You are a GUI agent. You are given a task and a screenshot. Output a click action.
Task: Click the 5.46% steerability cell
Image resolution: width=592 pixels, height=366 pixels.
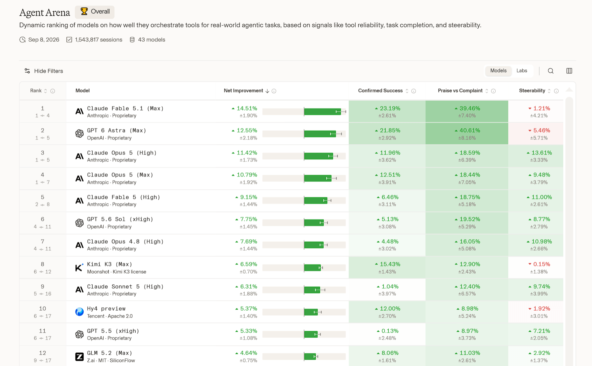[536, 134]
